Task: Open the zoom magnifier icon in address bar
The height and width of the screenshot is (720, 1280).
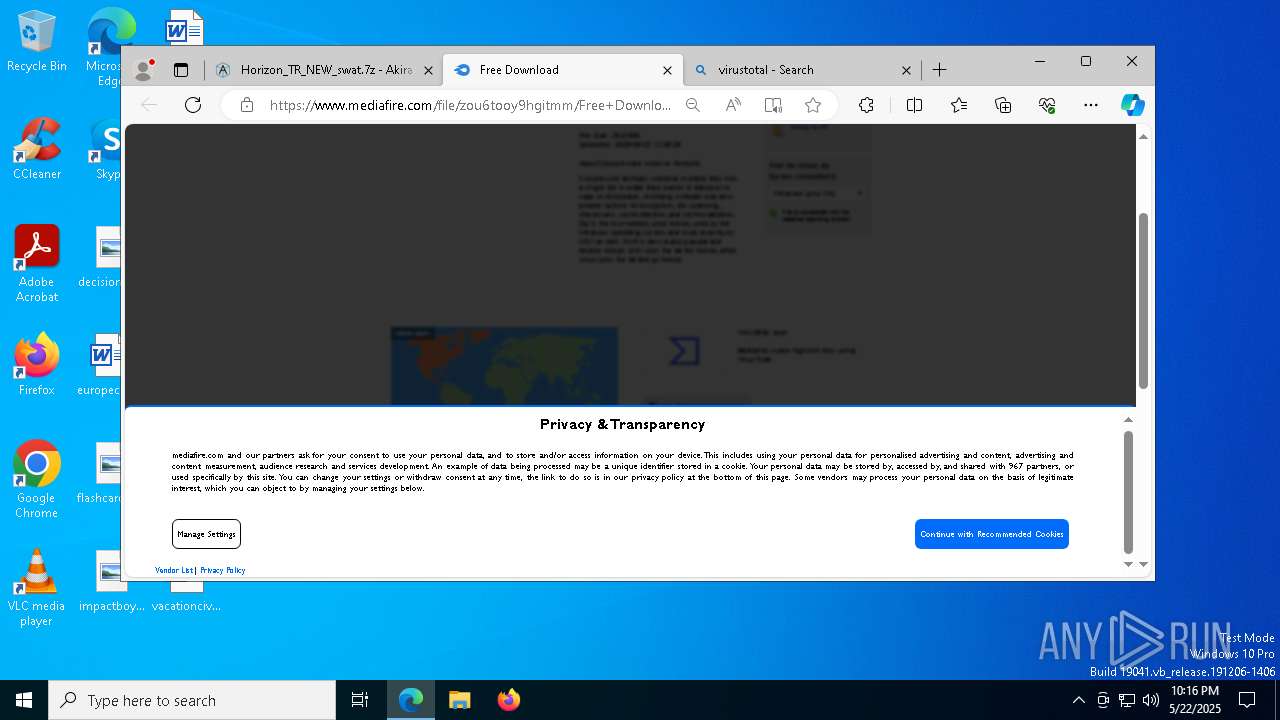Action: [692, 105]
